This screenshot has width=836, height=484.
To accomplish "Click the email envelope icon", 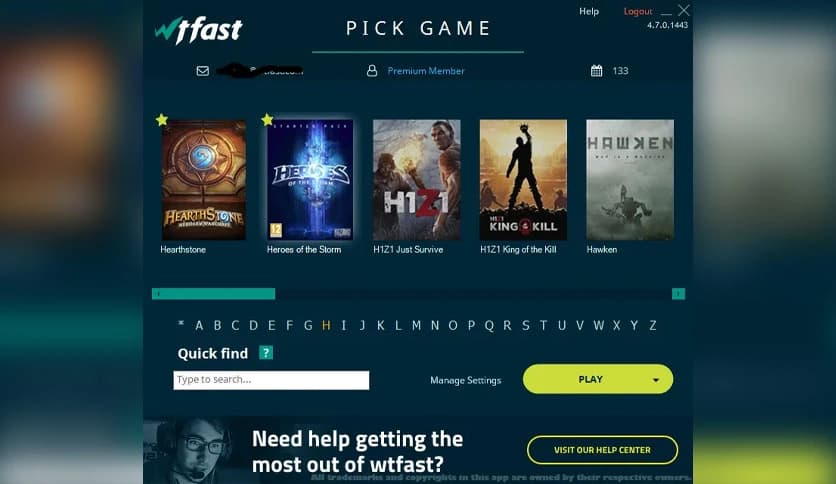I will pos(203,71).
